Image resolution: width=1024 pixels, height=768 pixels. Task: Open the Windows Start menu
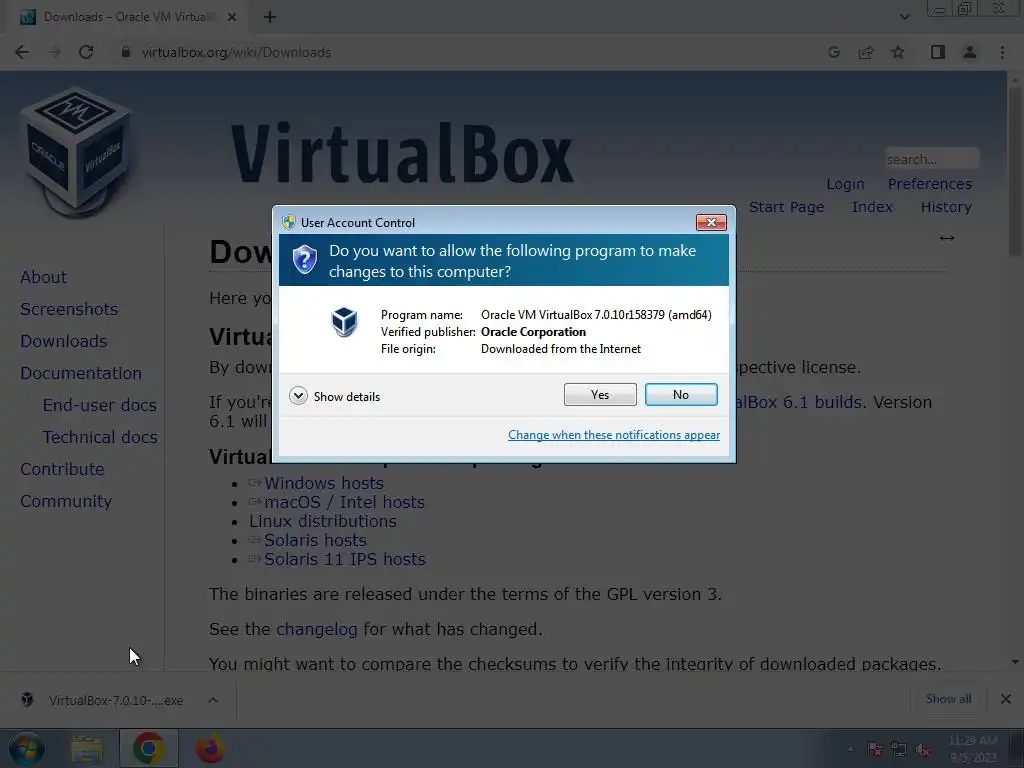[x=27, y=748]
